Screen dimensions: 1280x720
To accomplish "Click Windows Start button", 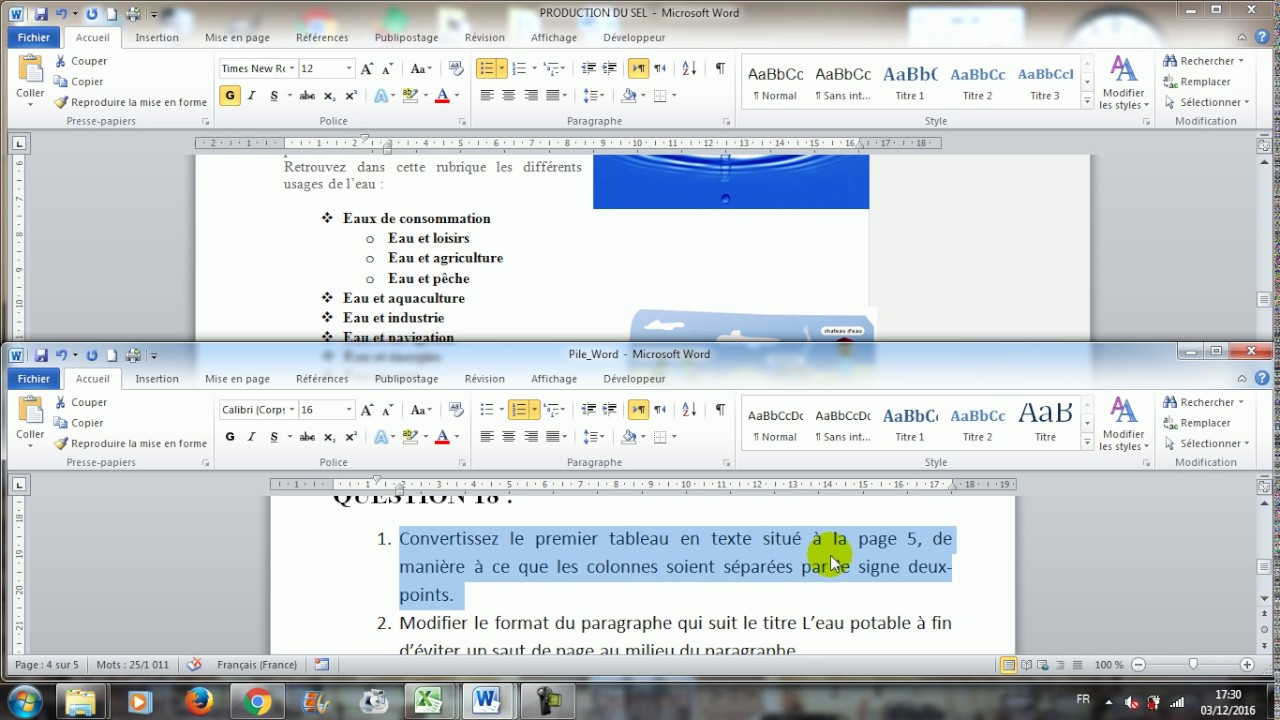I will 24,701.
